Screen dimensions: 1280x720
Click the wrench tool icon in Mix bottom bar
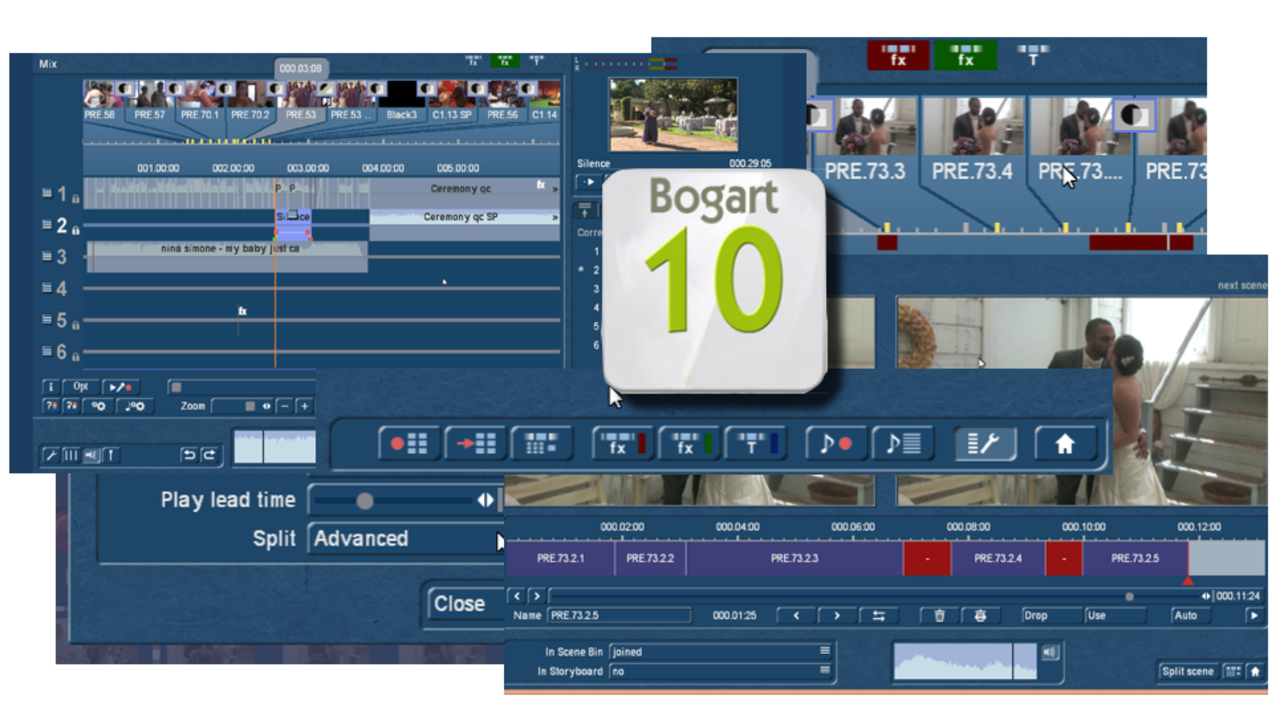50,455
